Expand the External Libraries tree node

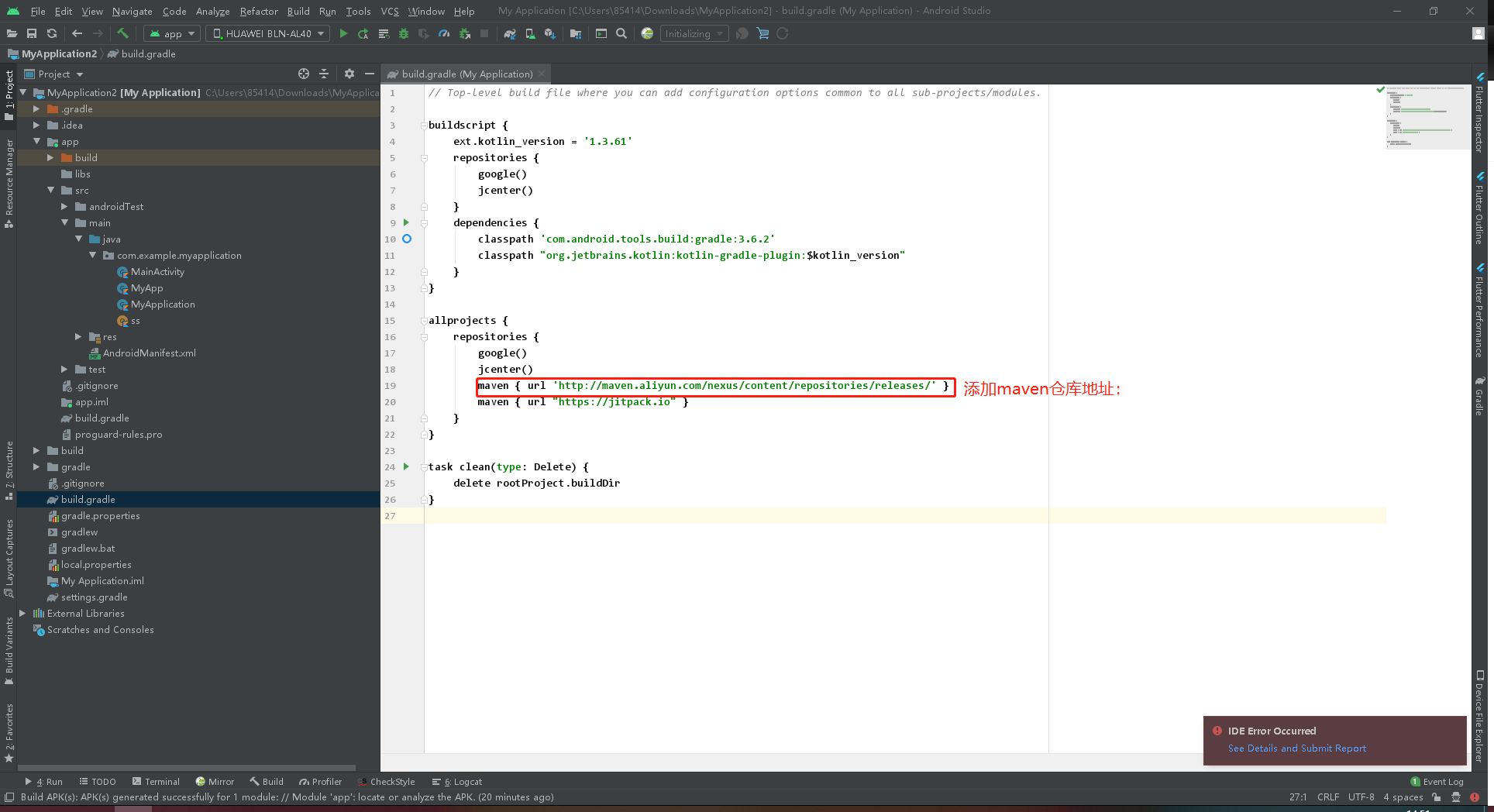tap(22, 613)
